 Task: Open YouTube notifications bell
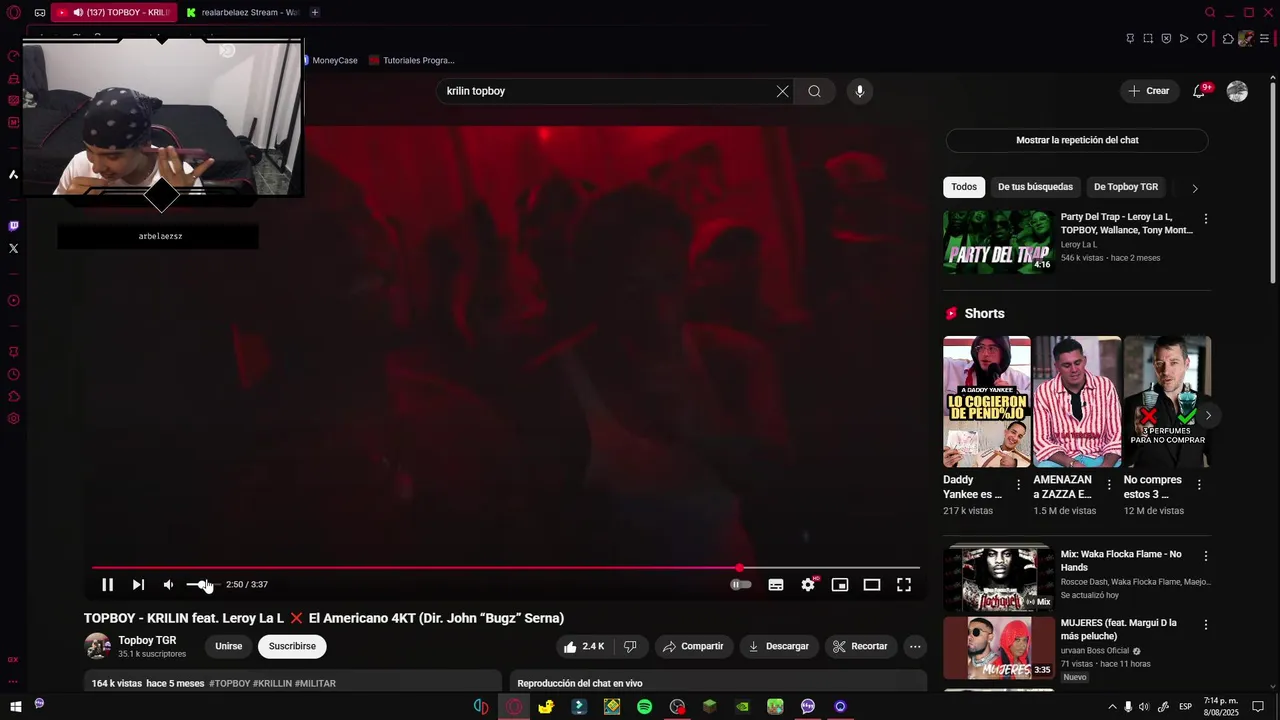(1199, 91)
